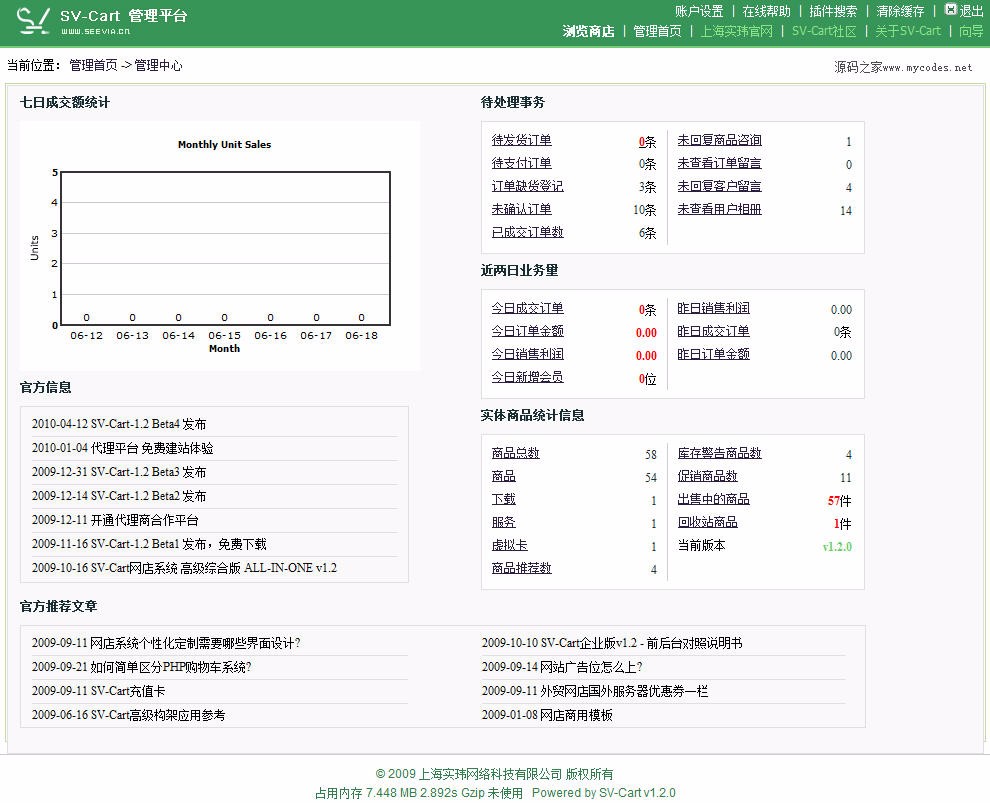
Task: Click the 今日订单金额 link
Action: pos(528,331)
